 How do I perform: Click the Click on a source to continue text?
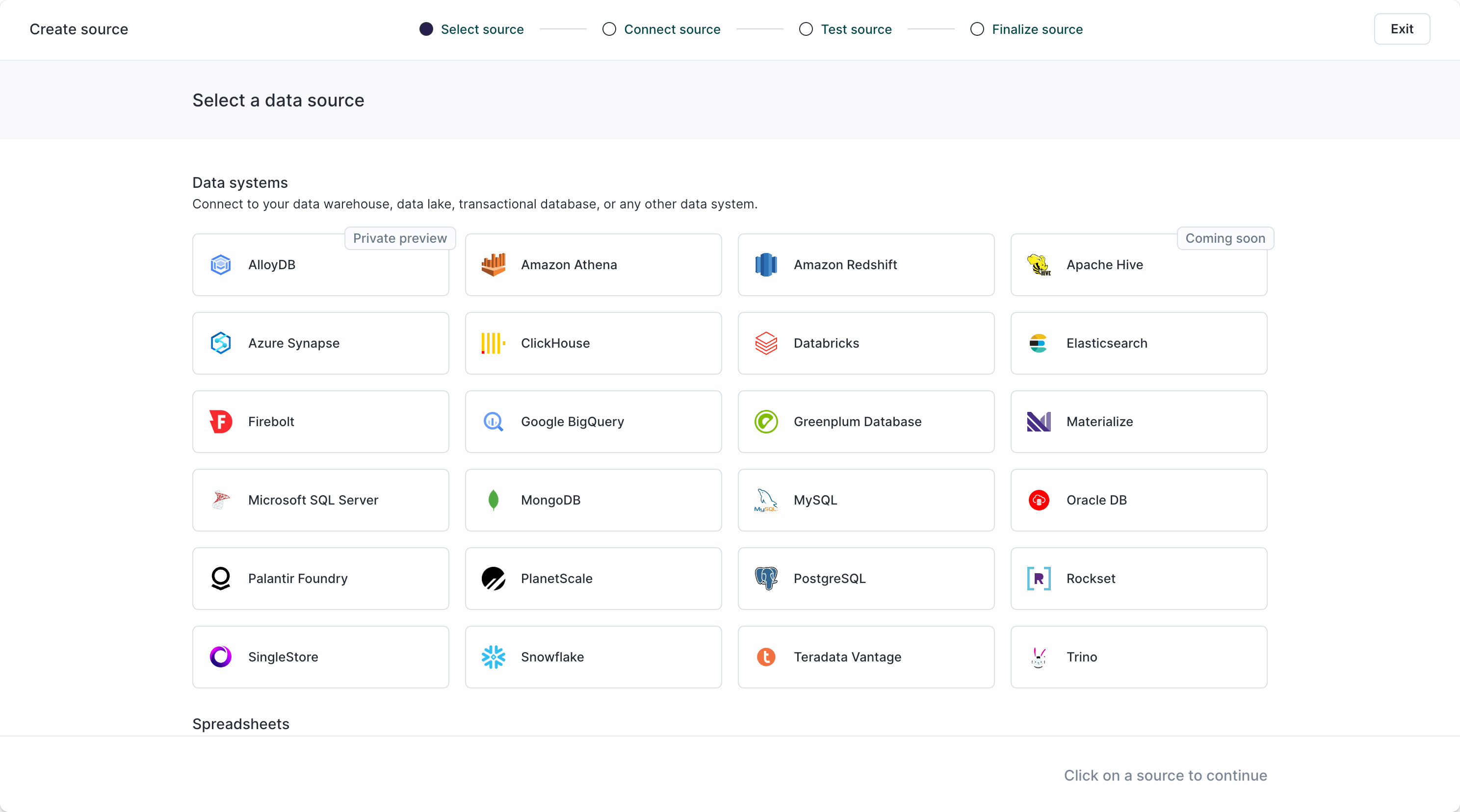[1165, 775]
